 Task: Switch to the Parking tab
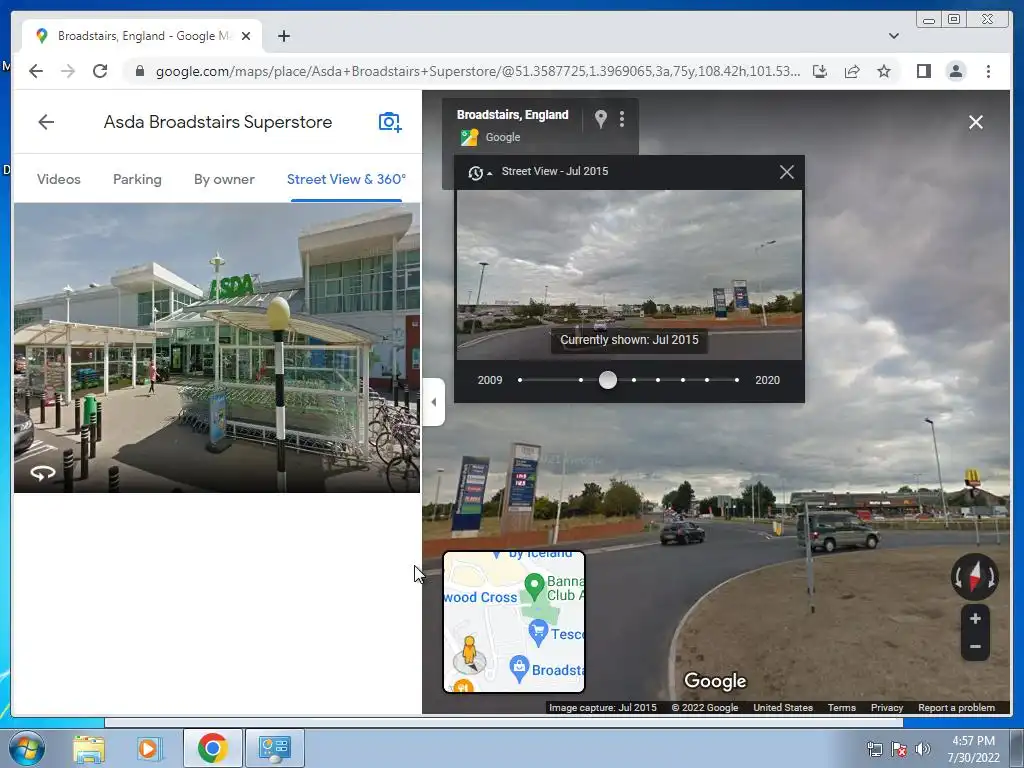pyautogui.click(x=137, y=179)
